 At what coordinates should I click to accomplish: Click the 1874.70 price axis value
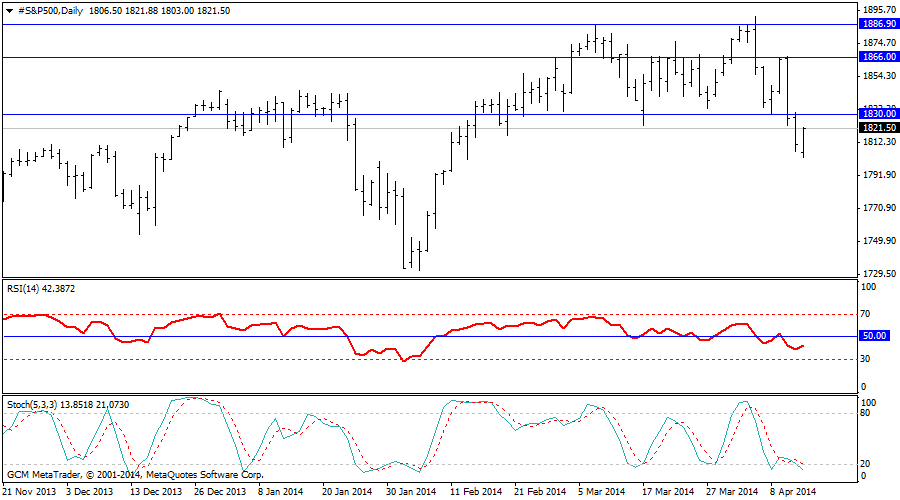tap(879, 43)
